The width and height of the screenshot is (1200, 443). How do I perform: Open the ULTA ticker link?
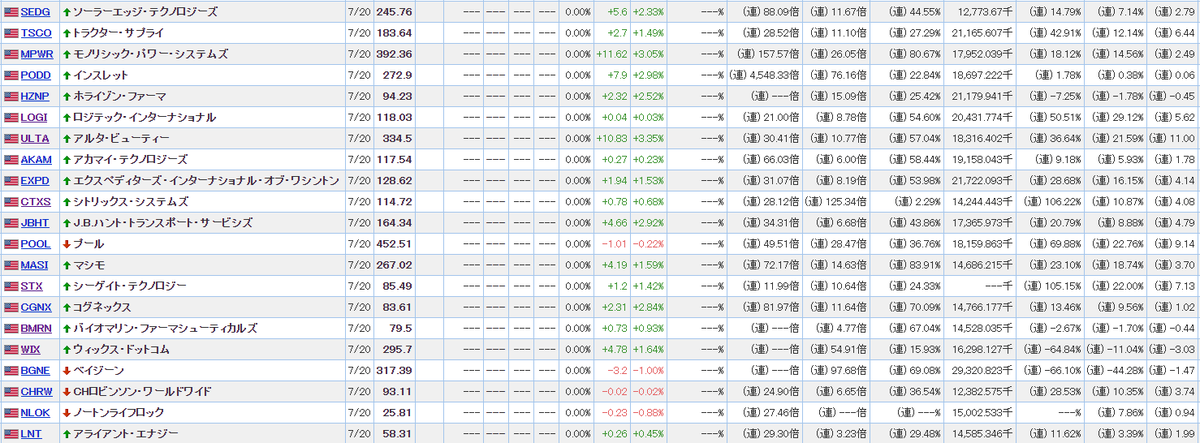[34, 139]
